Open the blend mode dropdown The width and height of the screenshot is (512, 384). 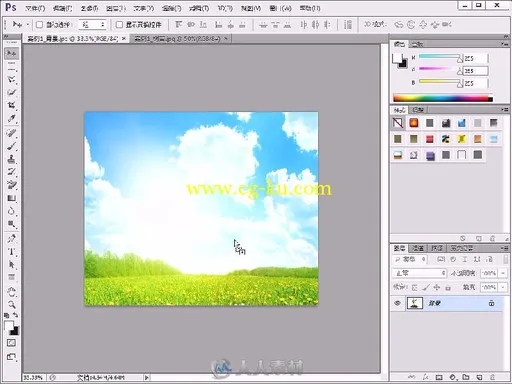tap(420, 273)
